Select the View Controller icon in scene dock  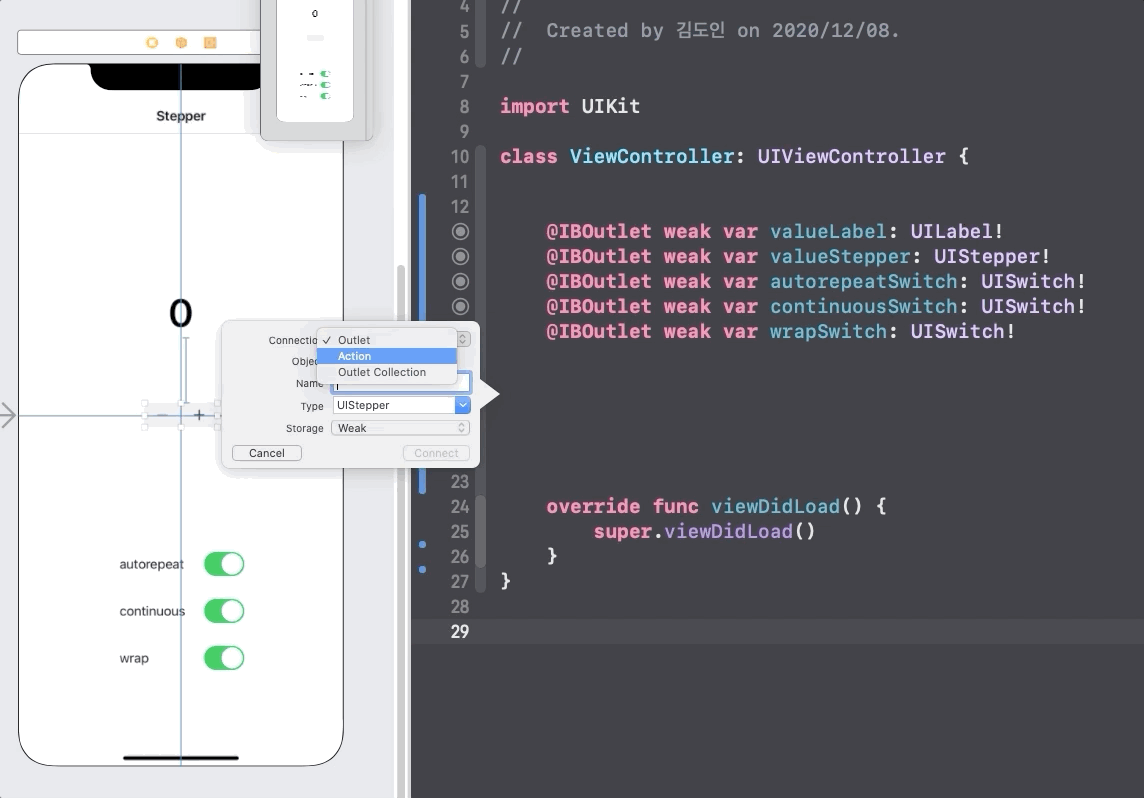coord(152,43)
